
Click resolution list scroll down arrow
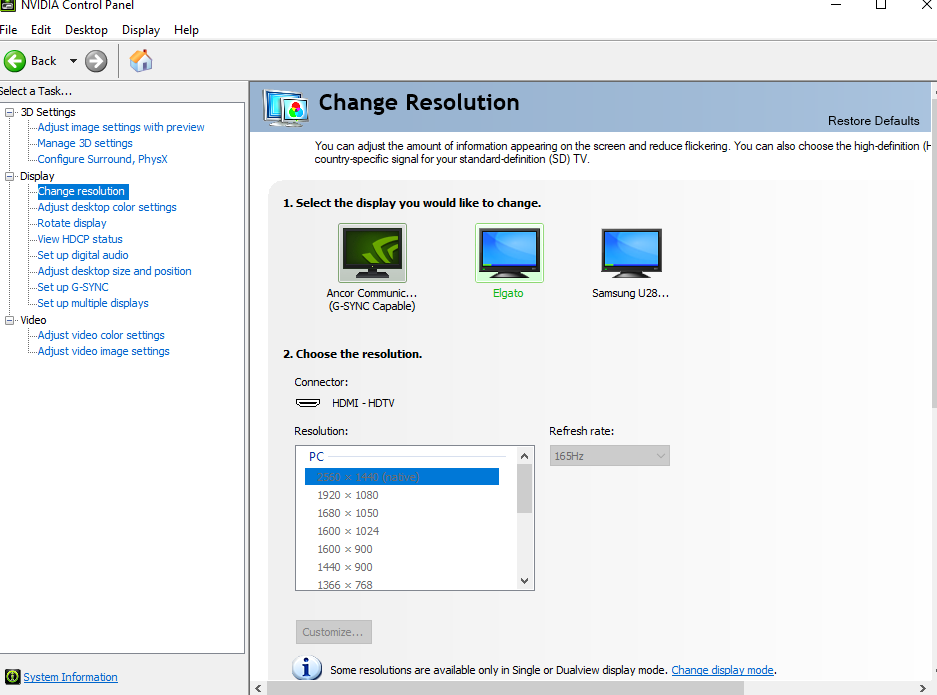525,580
